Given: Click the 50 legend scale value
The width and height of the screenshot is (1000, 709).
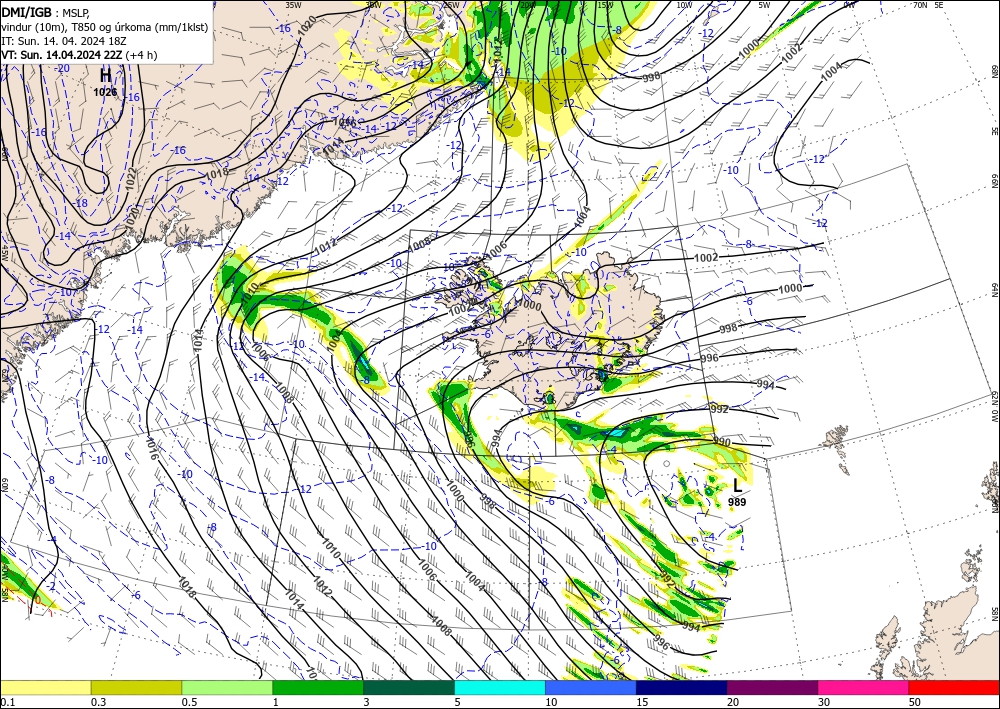Looking at the screenshot, I should (x=915, y=702).
